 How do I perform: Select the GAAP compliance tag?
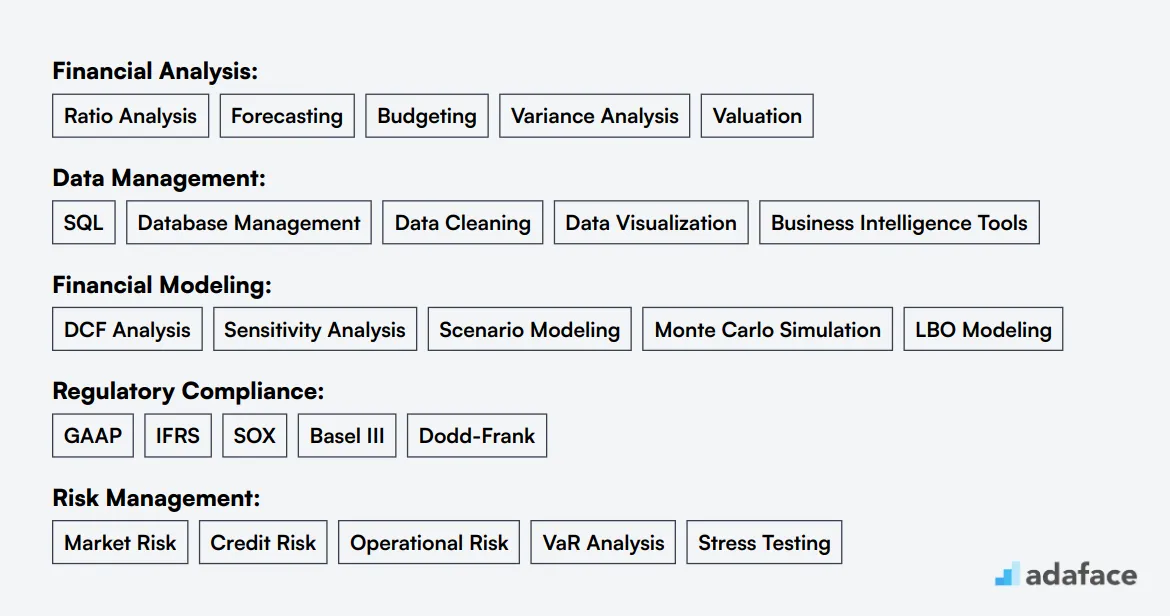click(x=93, y=436)
